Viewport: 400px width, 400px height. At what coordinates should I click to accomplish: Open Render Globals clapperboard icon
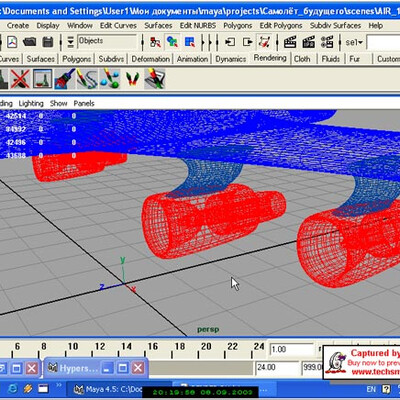[x=327, y=42]
